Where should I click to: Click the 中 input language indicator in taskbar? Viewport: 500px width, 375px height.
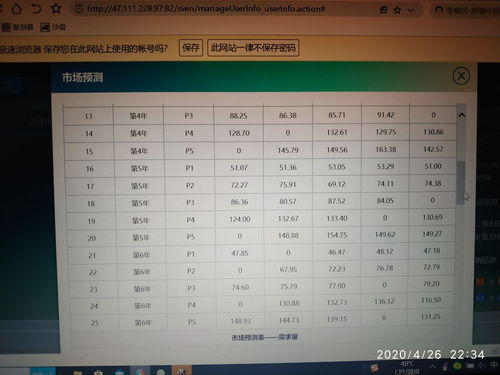pos(494,365)
